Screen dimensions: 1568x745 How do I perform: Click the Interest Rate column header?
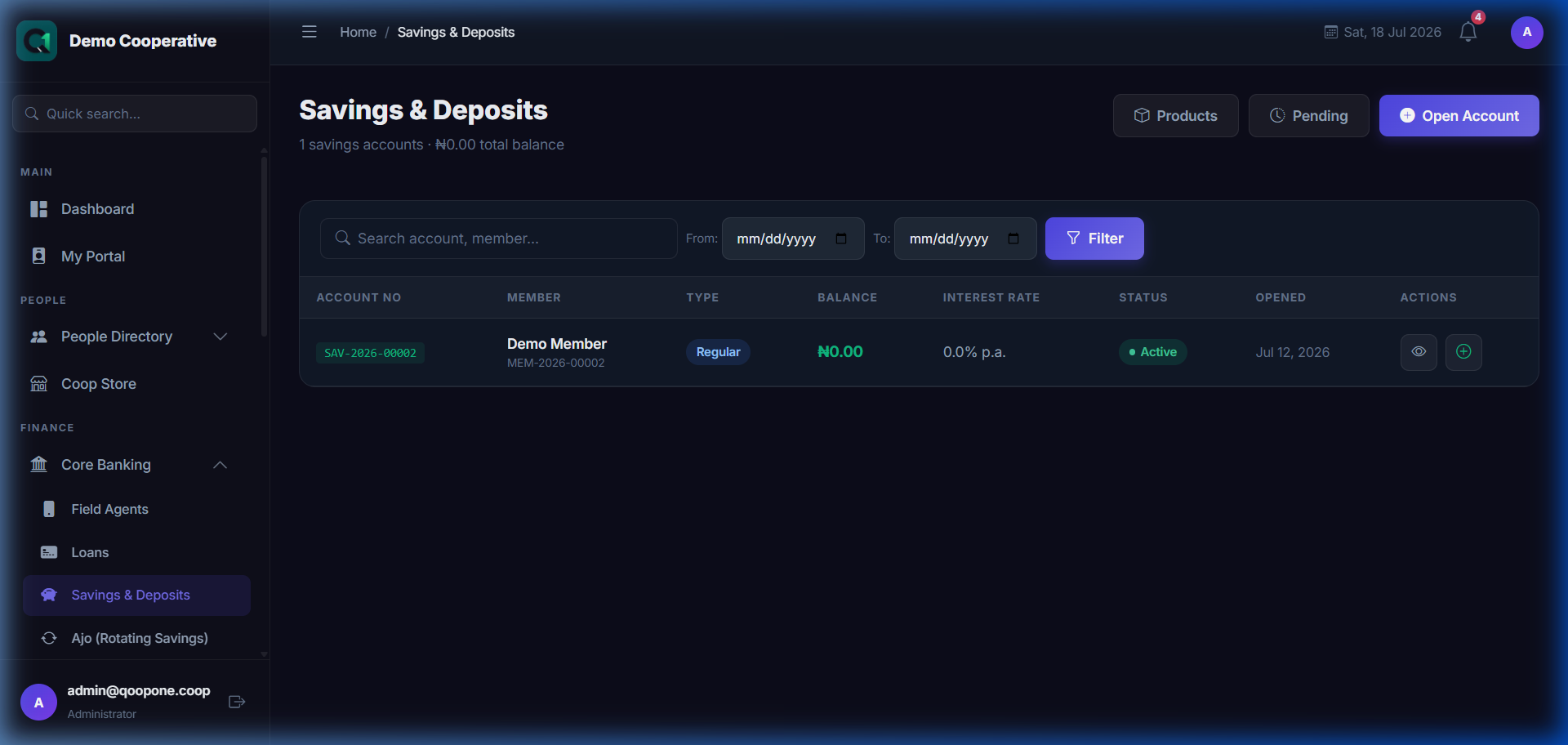click(991, 297)
